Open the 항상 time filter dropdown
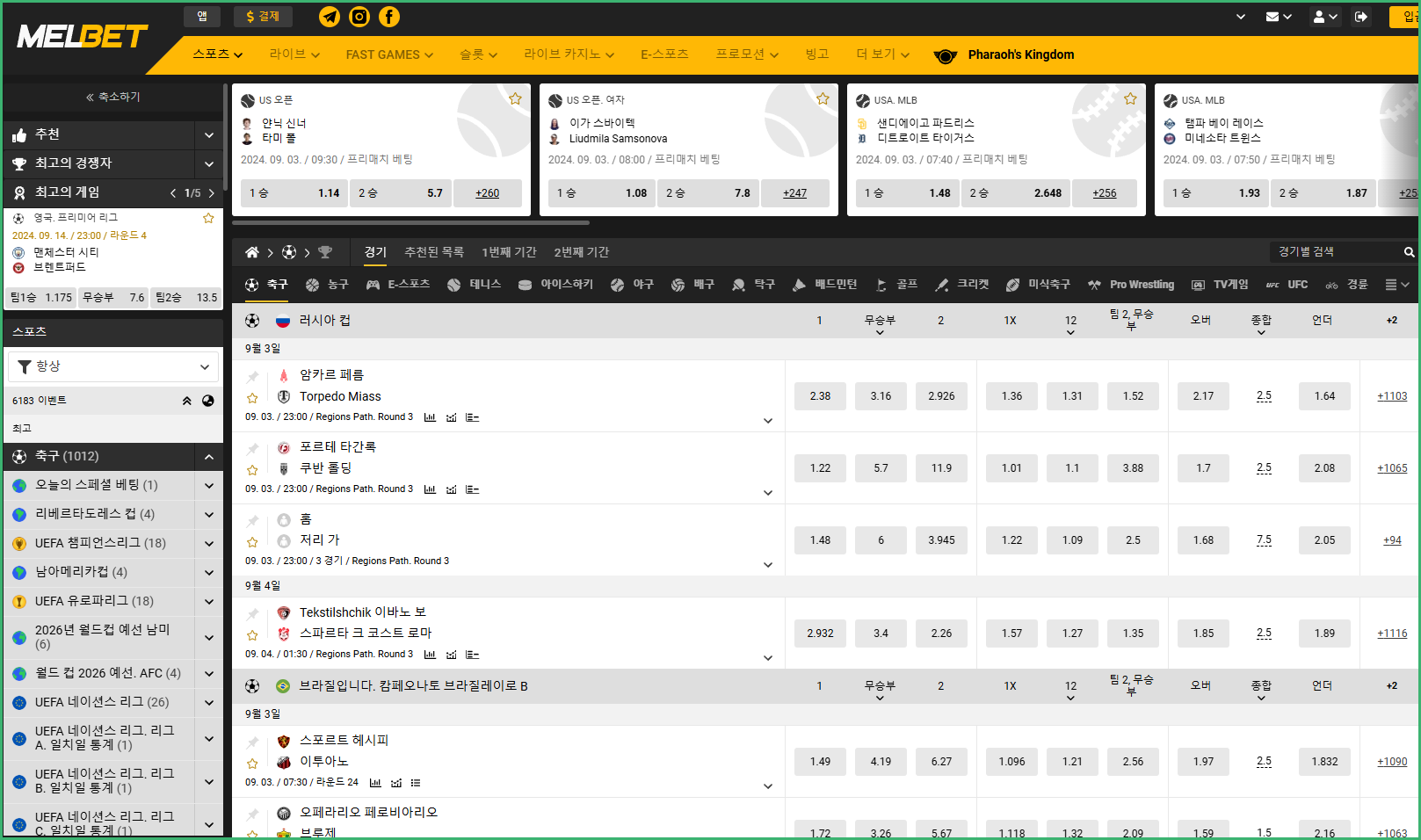 [112, 366]
